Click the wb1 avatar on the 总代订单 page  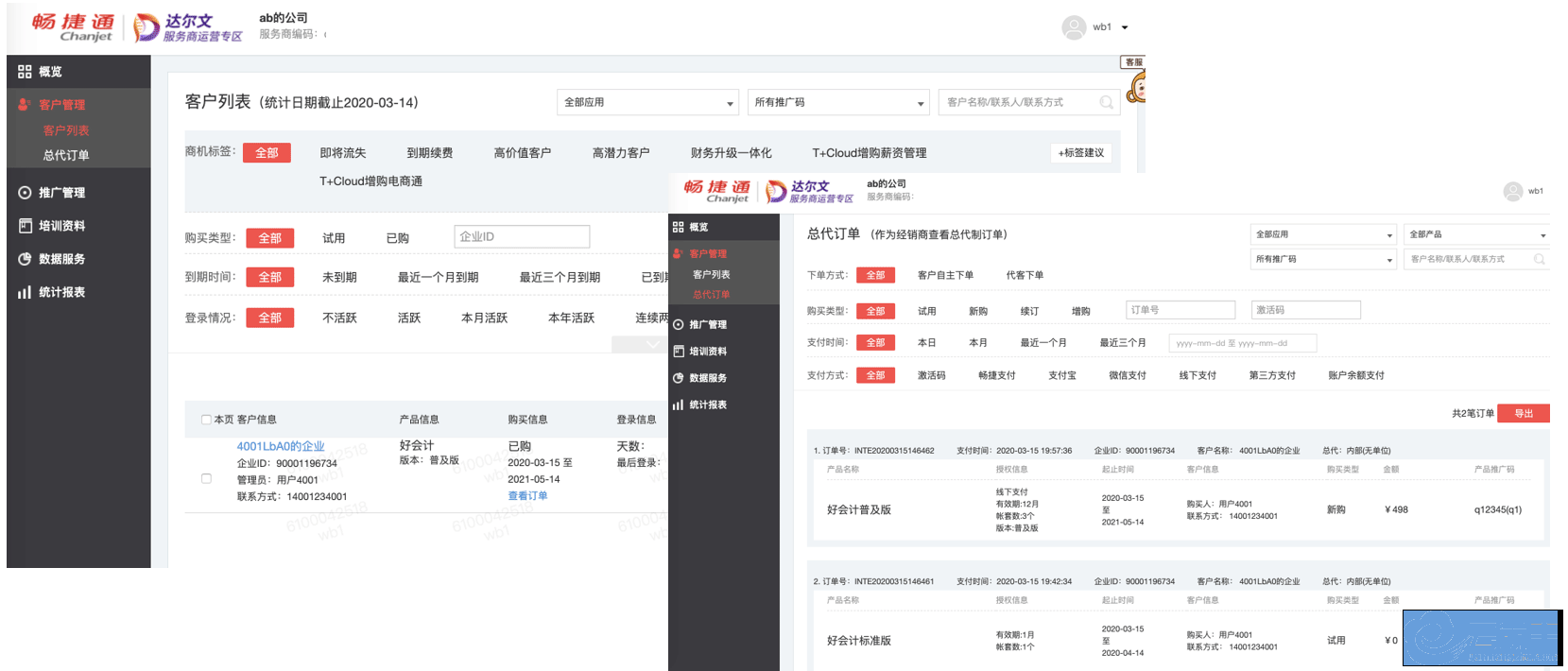coord(1513,192)
